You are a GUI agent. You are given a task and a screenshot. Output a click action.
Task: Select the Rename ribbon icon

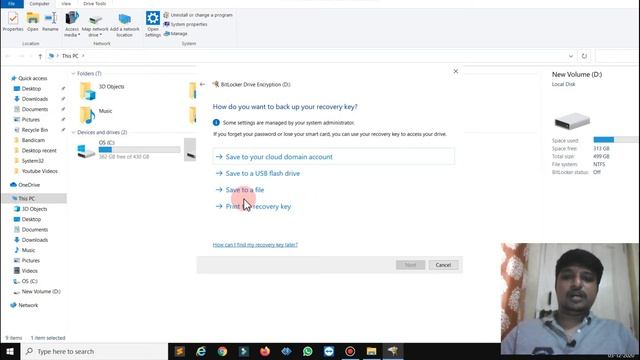tap(51, 22)
